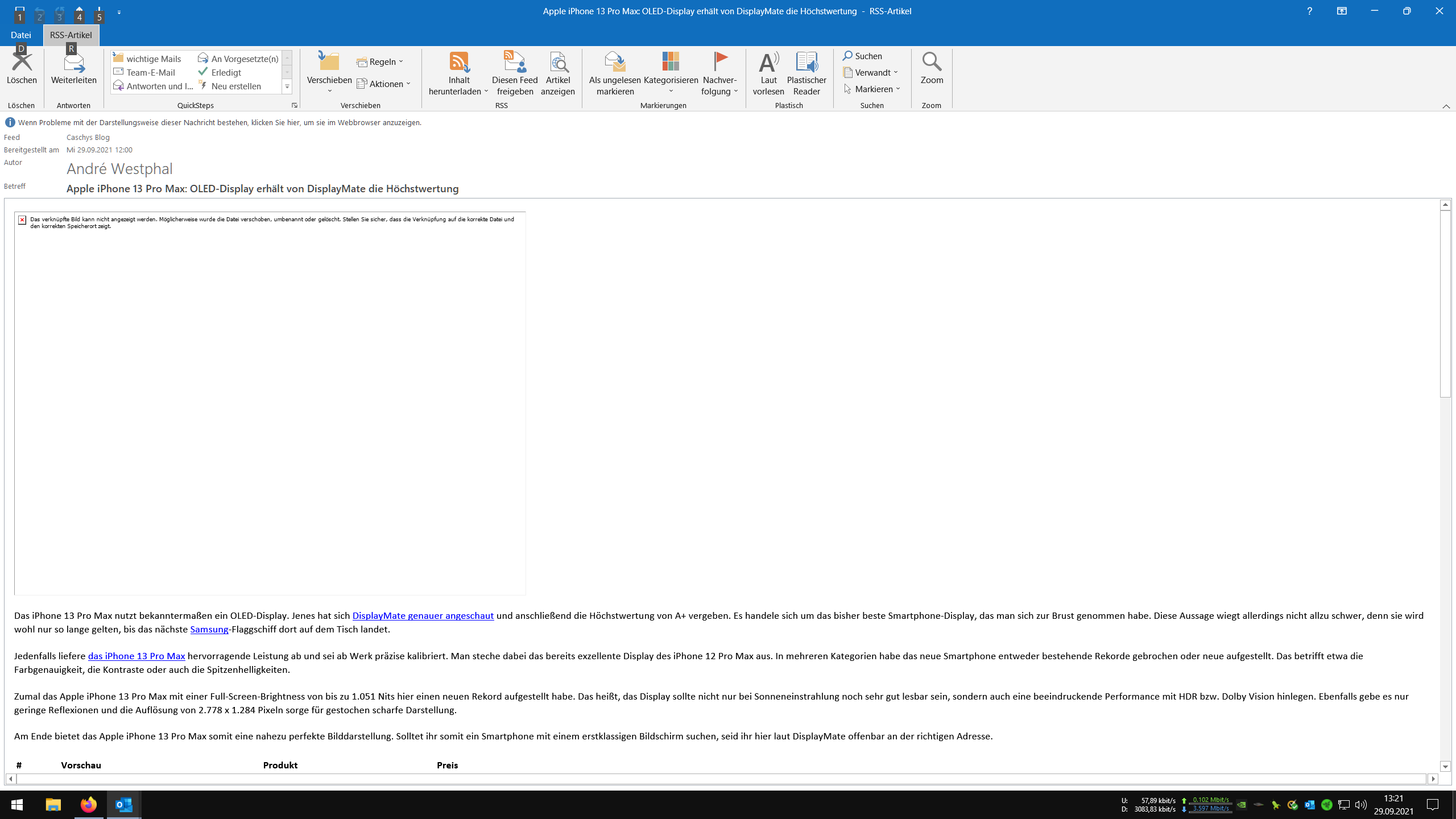Open the QuickSteps dialog launcher
Image resolution: width=1456 pixels, height=819 pixels.
pyautogui.click(x=295, y=105)
